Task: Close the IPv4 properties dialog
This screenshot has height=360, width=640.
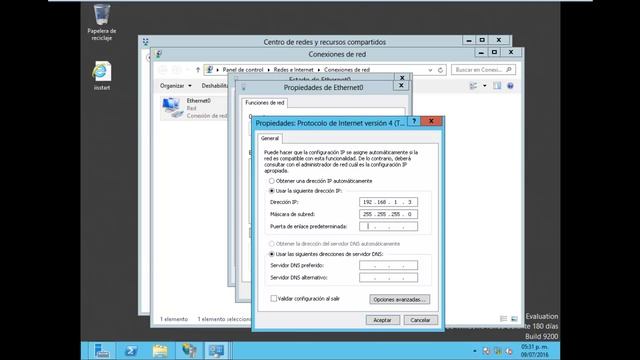Action: pos(431,121)
